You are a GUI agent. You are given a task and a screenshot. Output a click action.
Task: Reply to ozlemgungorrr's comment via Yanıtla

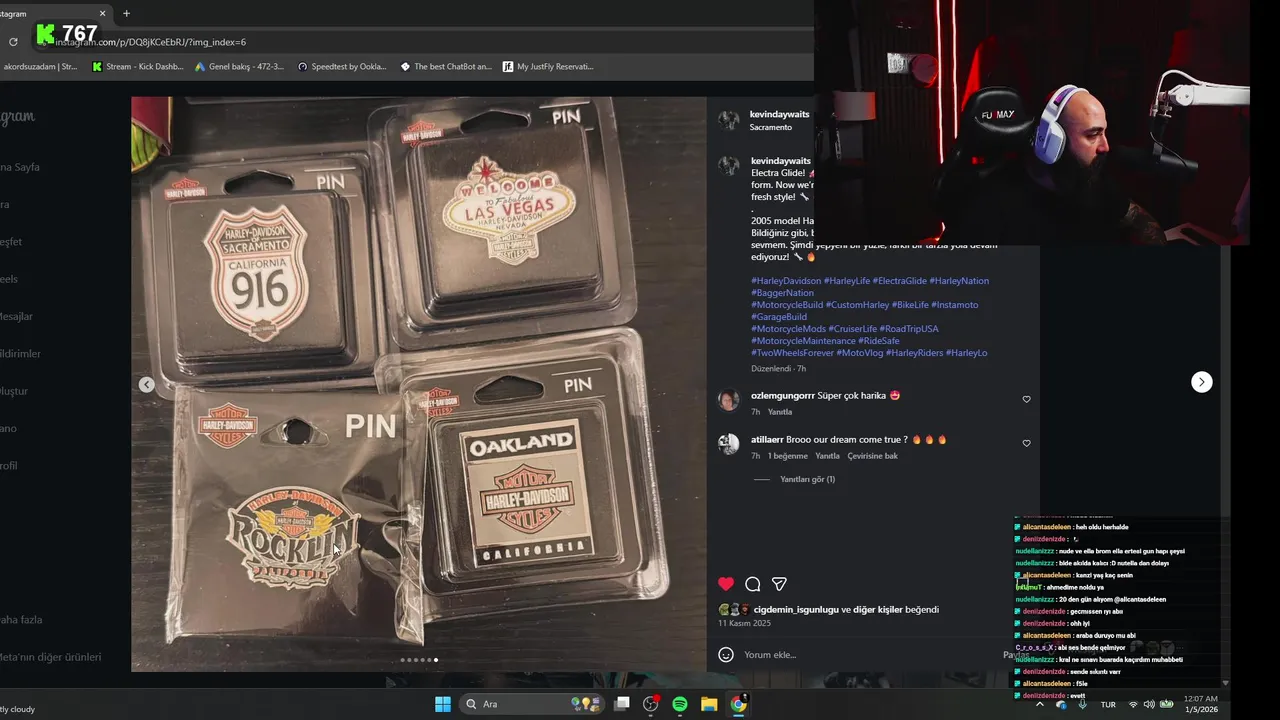(780, 412)
